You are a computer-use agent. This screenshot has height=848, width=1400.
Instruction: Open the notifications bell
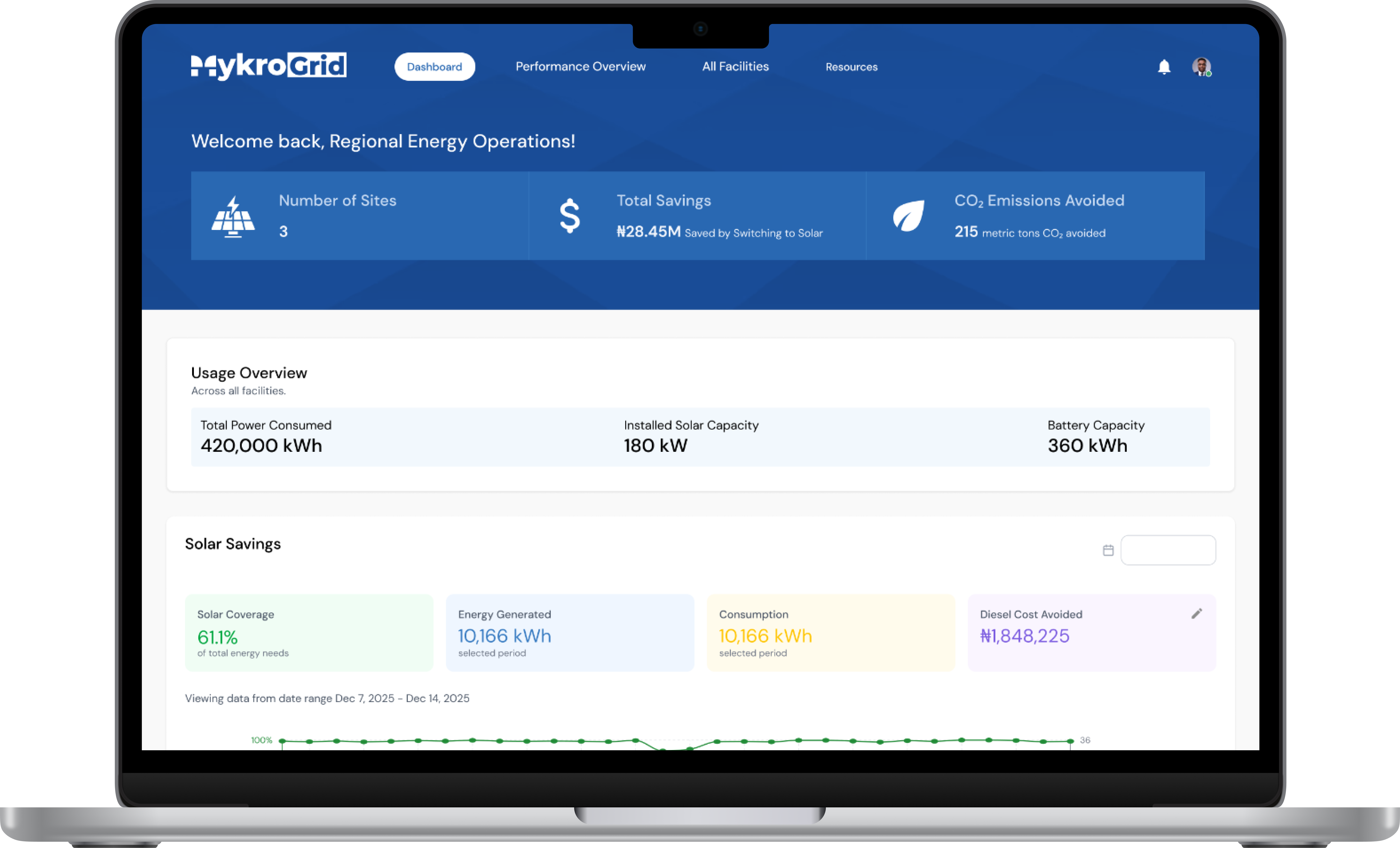coord(1164,67)
